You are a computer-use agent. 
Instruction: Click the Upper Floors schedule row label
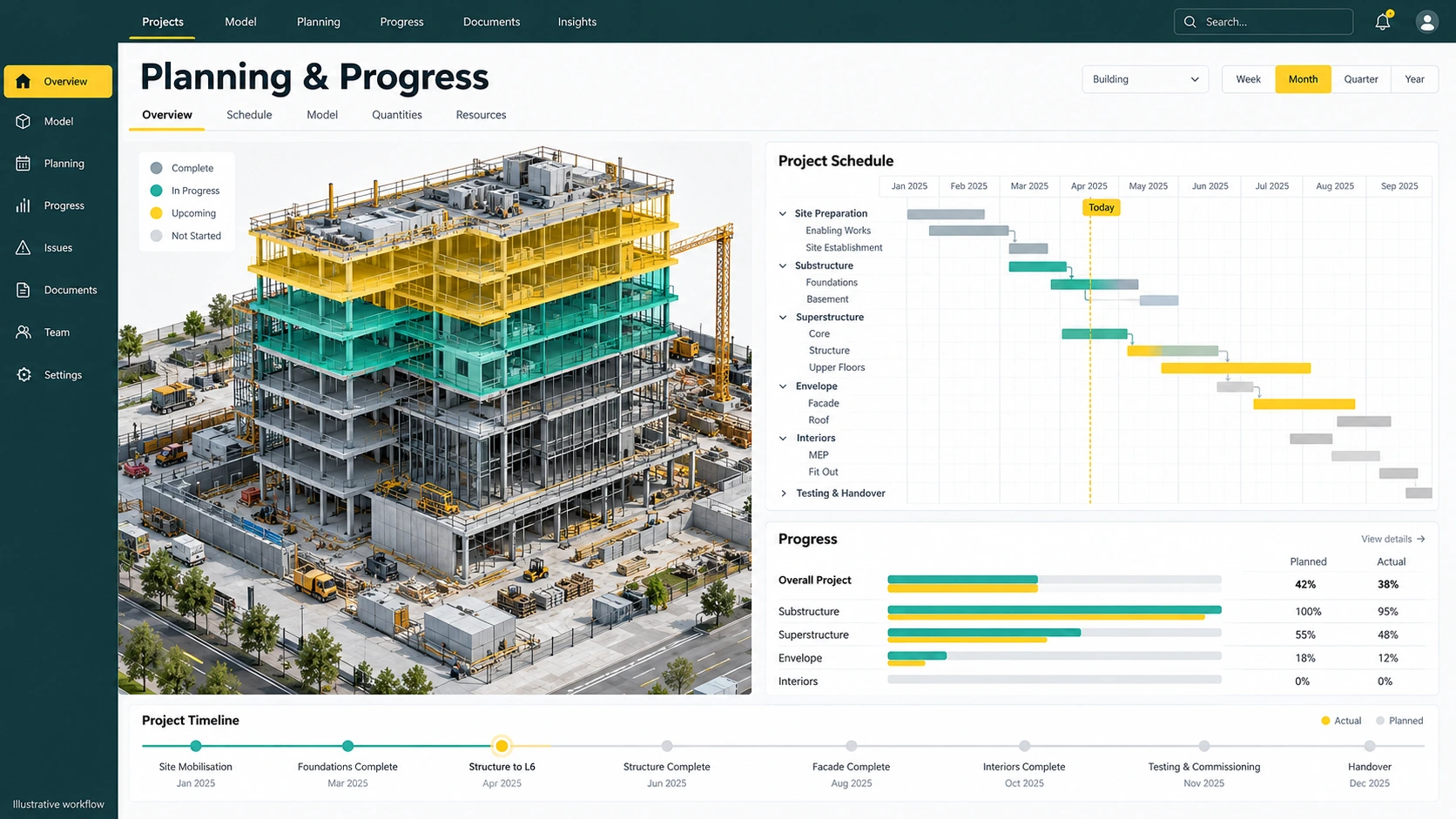click(837, 367)
